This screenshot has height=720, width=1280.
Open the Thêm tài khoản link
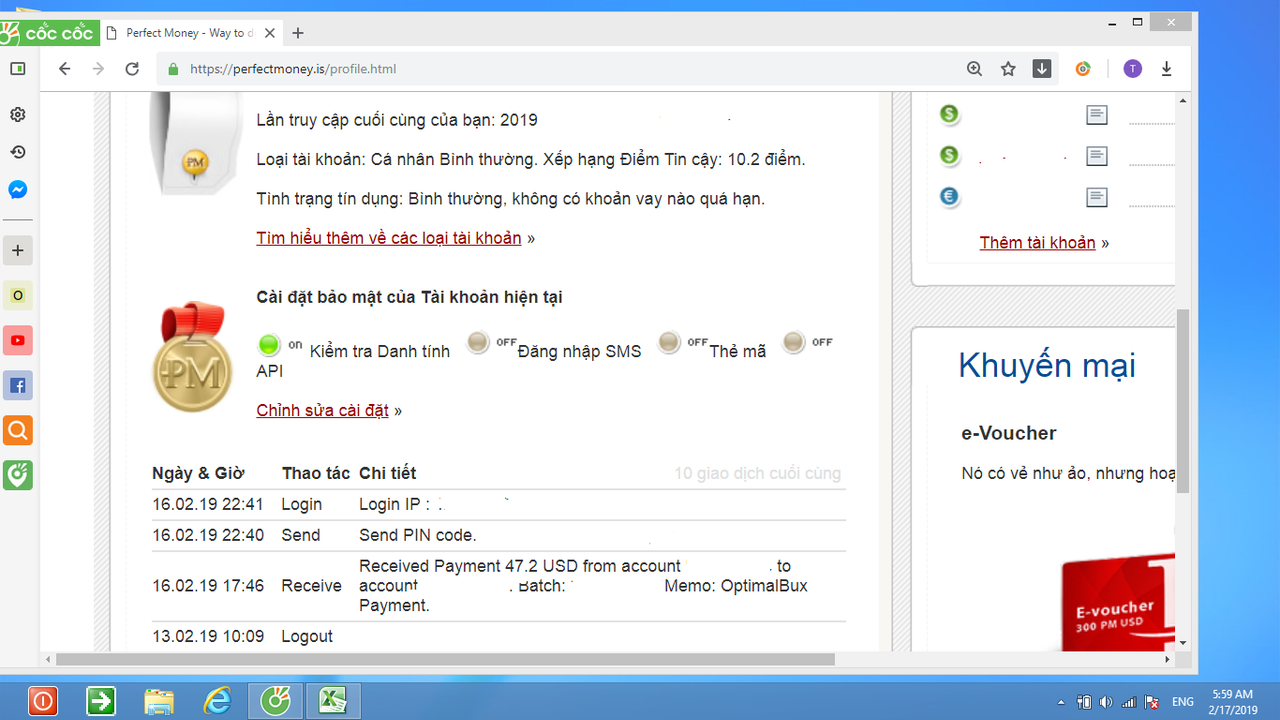(1037, 242)
